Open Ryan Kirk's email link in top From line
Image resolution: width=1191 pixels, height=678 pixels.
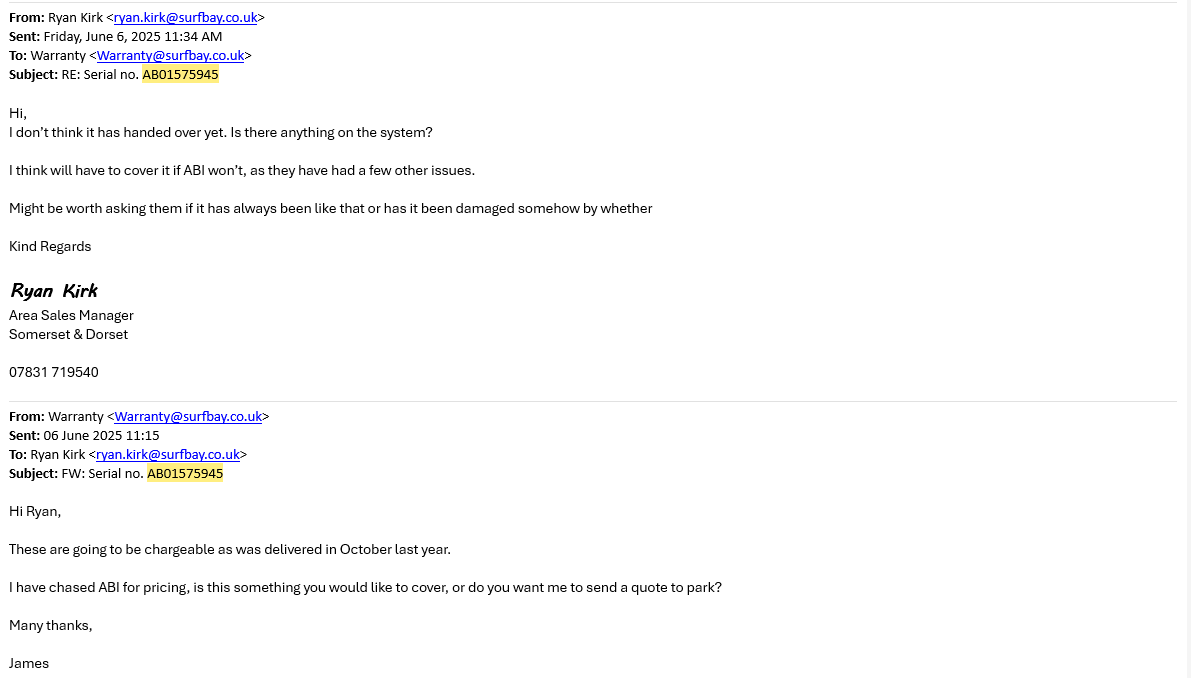coord(185,18)
